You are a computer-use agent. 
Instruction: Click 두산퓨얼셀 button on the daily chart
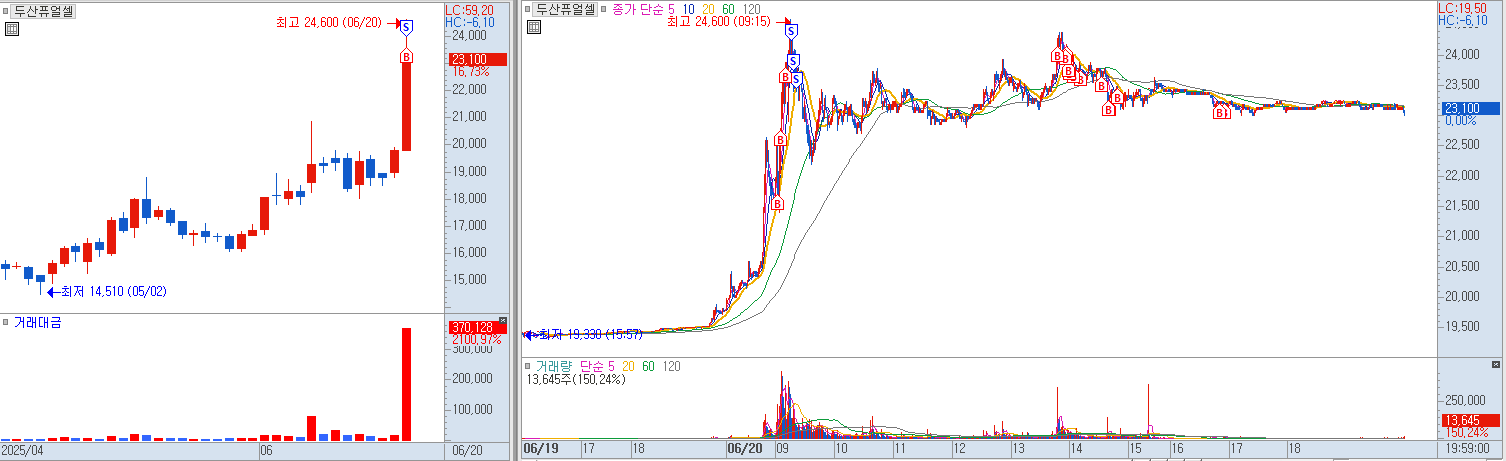44,11
